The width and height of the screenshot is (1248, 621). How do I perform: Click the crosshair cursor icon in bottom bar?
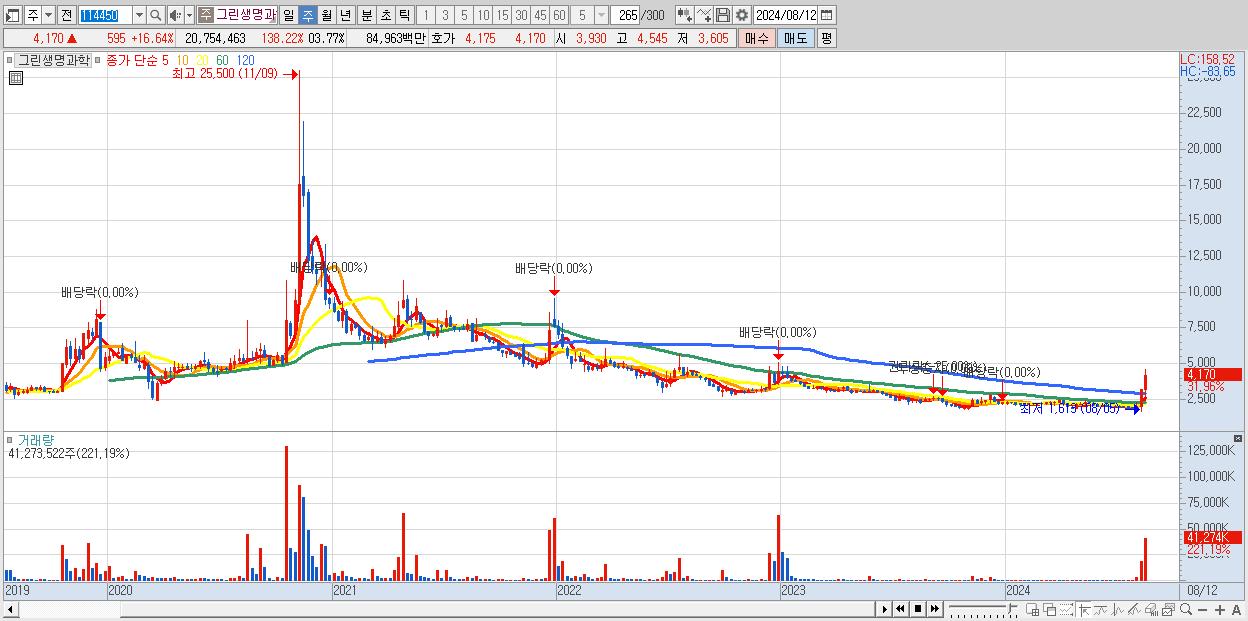pos(1084,609)
